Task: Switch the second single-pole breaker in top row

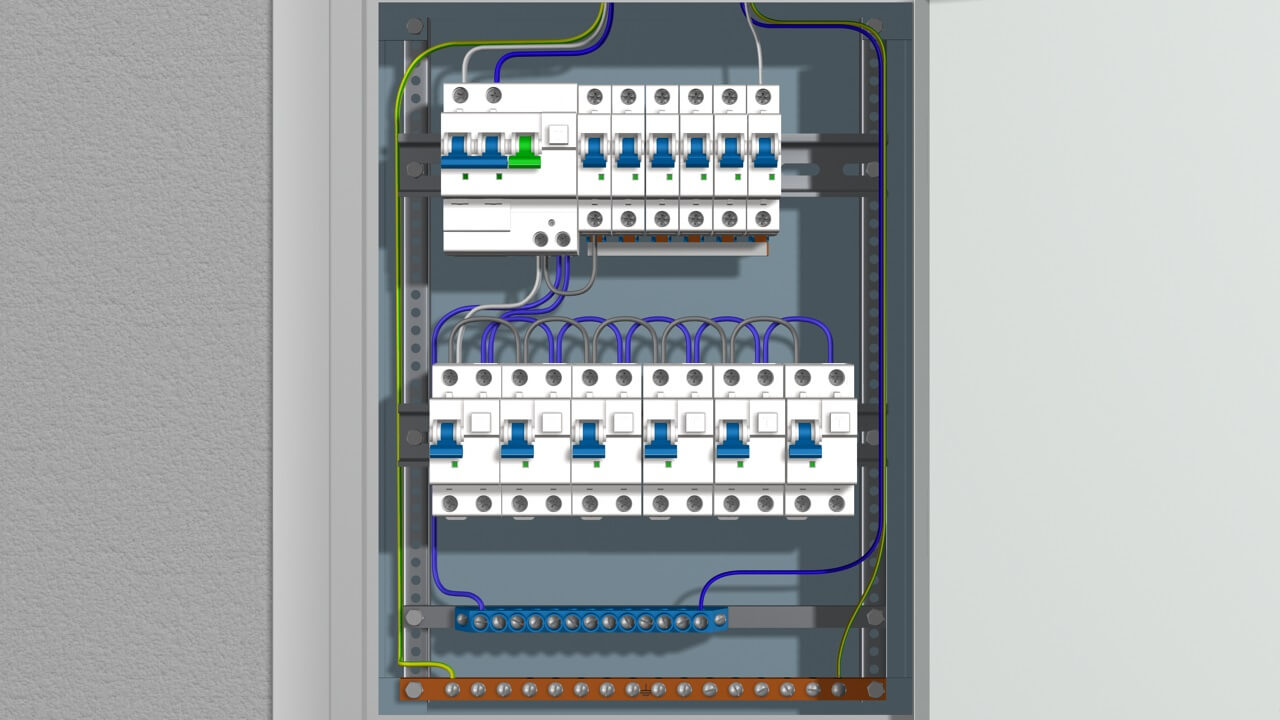Action: [x=628, y=150]
